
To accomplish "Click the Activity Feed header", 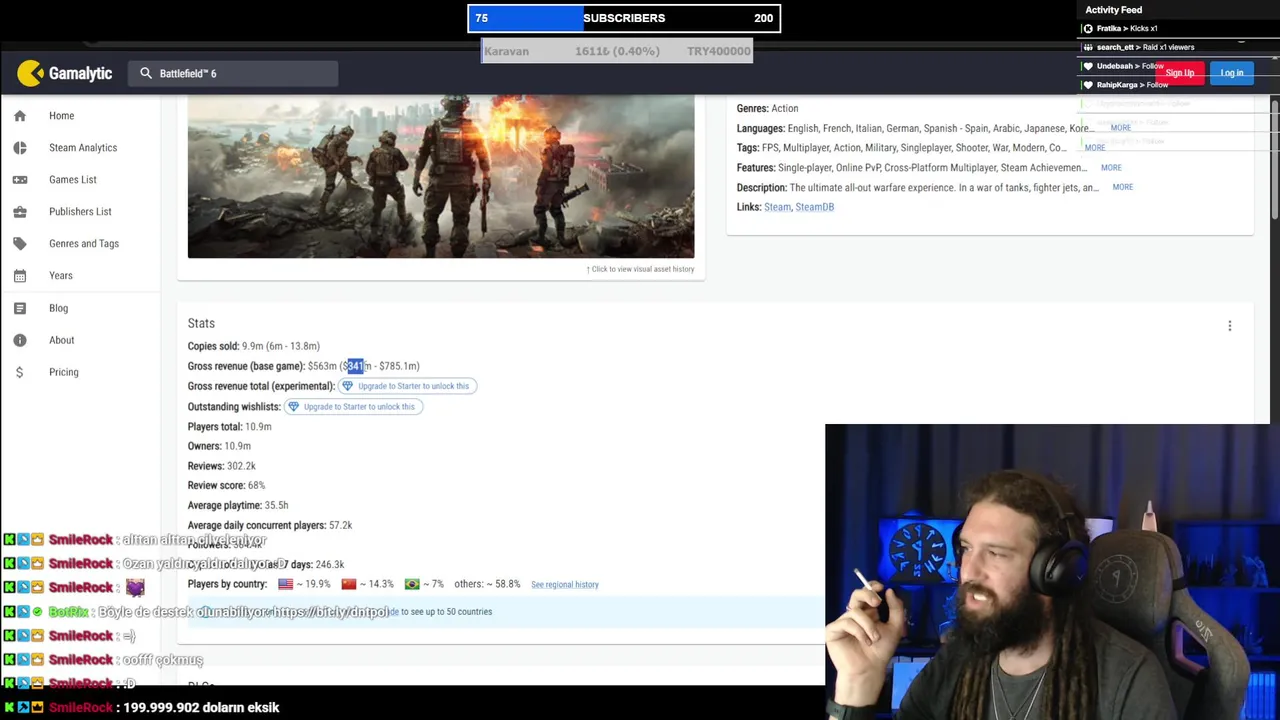I will 1113,10.
